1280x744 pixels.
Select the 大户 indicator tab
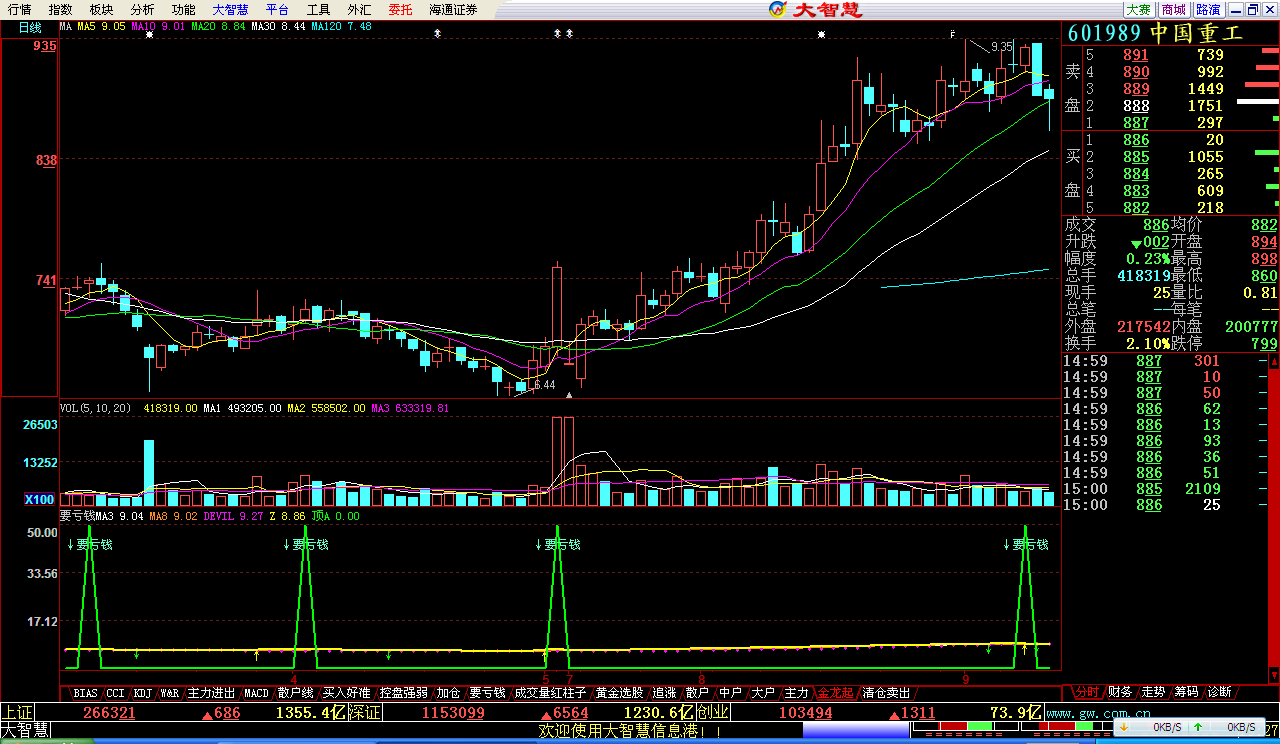[x=763, y=693]
